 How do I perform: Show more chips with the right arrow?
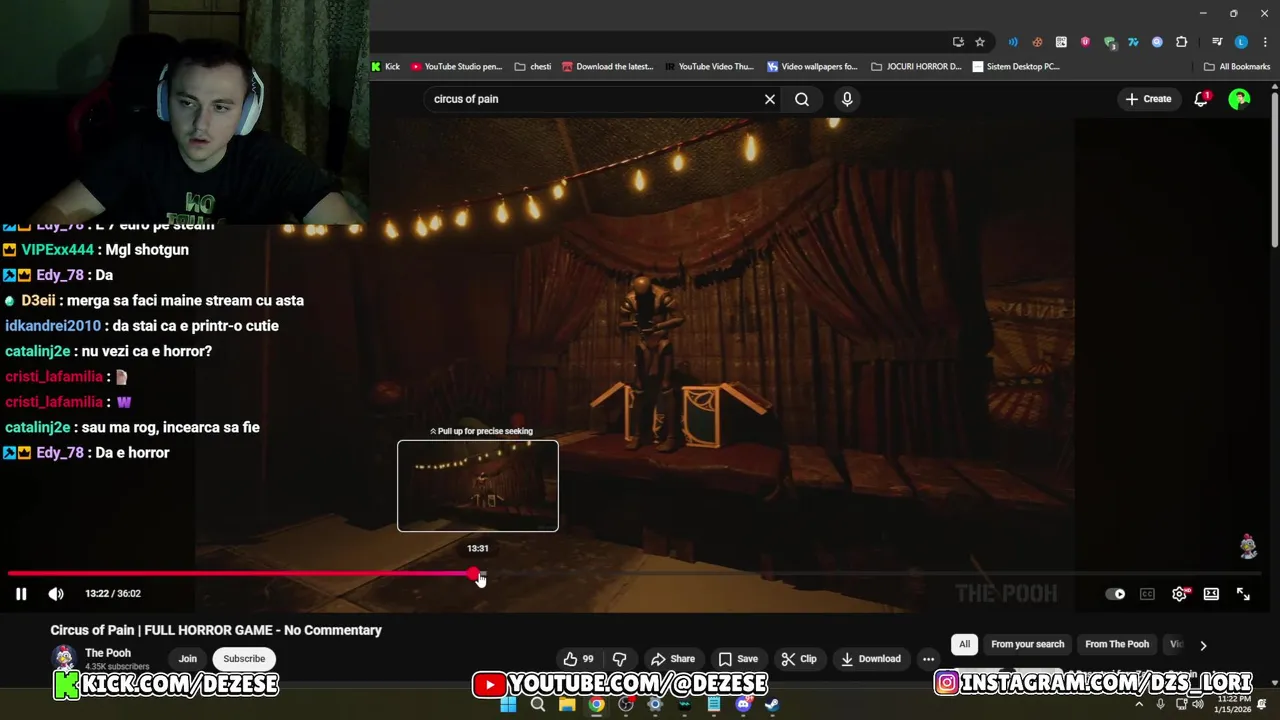tap(1203, 645)
